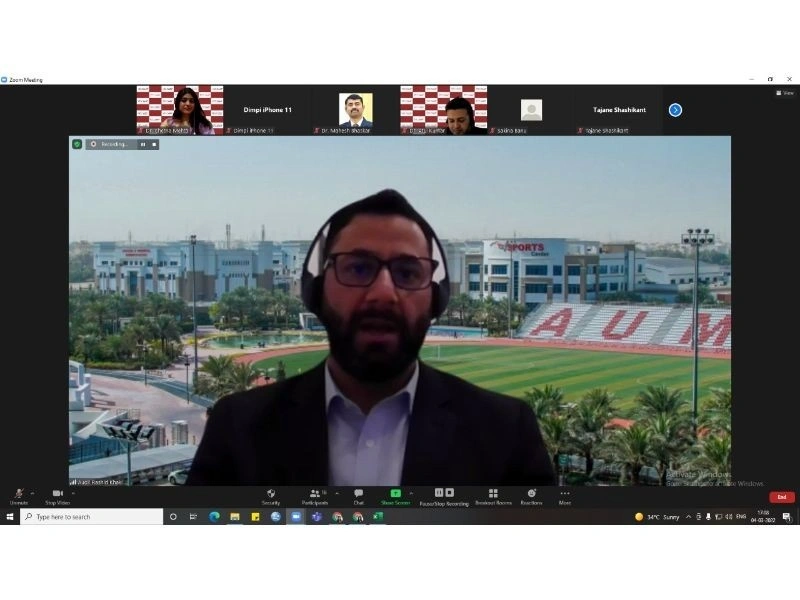Image resolution: width=800 pixels, height=600 pixels.
Task: Open the Security shield options
Action: pyautogui.click(x=271, y=493)
